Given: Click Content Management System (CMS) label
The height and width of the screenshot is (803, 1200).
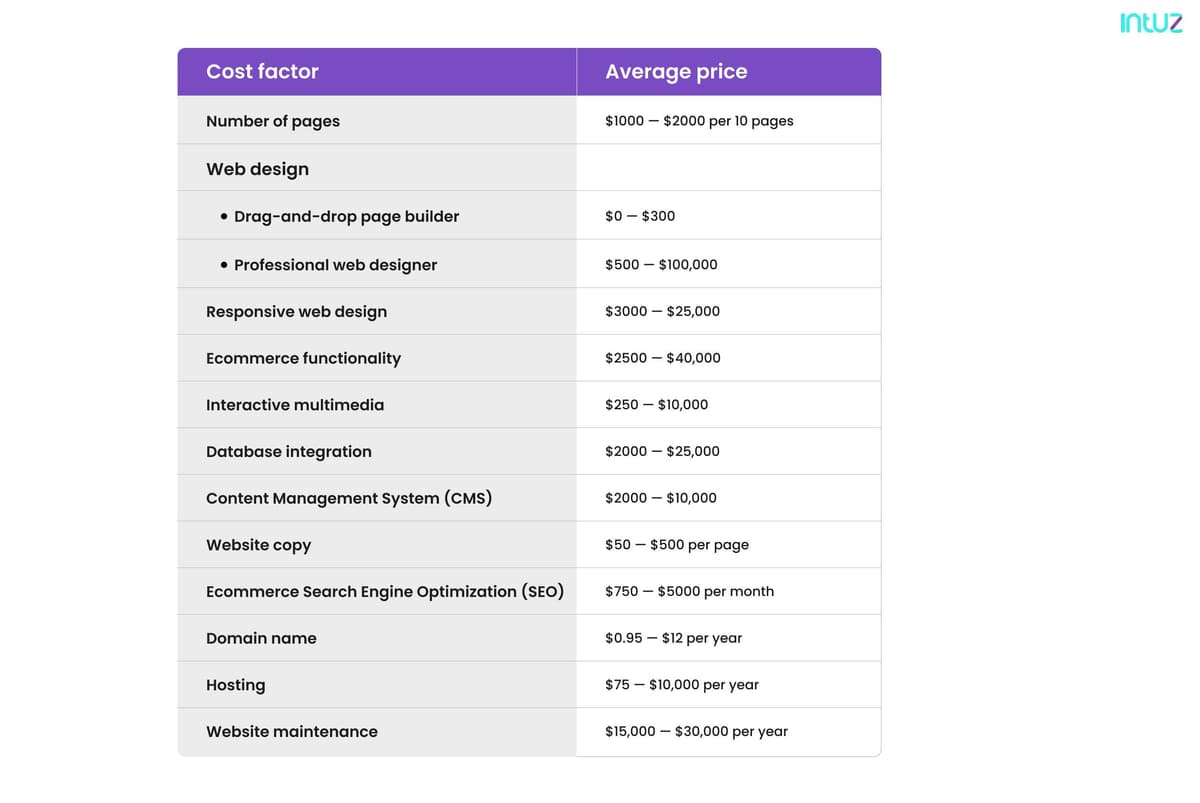Looking at the screenshot, I should (x=349, y=498).
